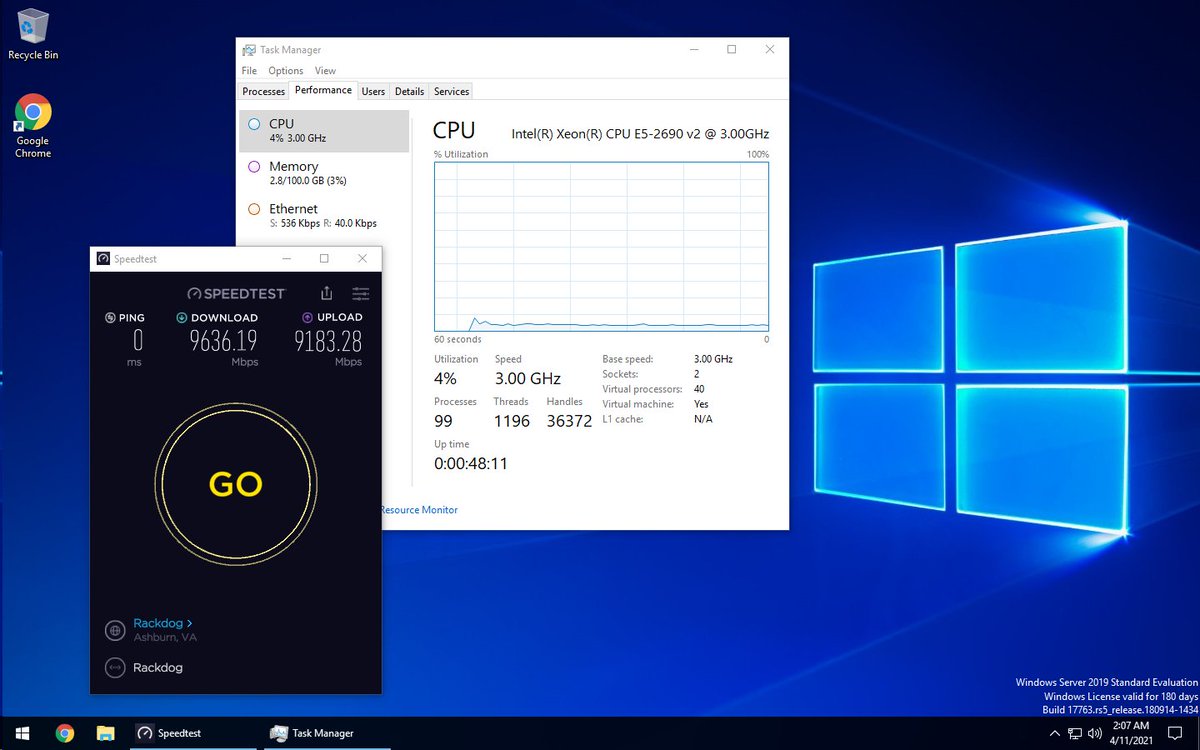Screen dimensions: 1200x750
Task: Start the test with the GO button
Action: coord(236,485)
